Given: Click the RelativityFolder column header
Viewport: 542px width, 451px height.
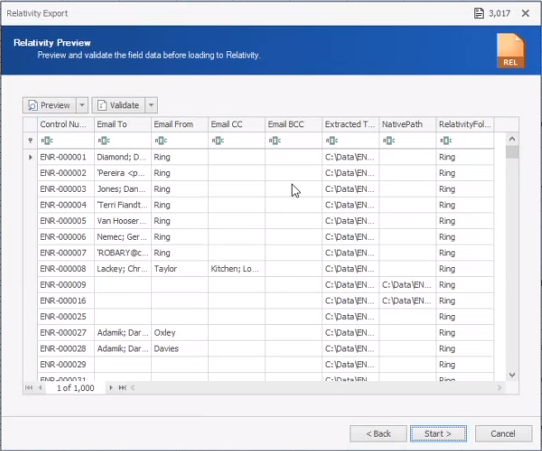Looking at the screenshot, I should 465,124.
